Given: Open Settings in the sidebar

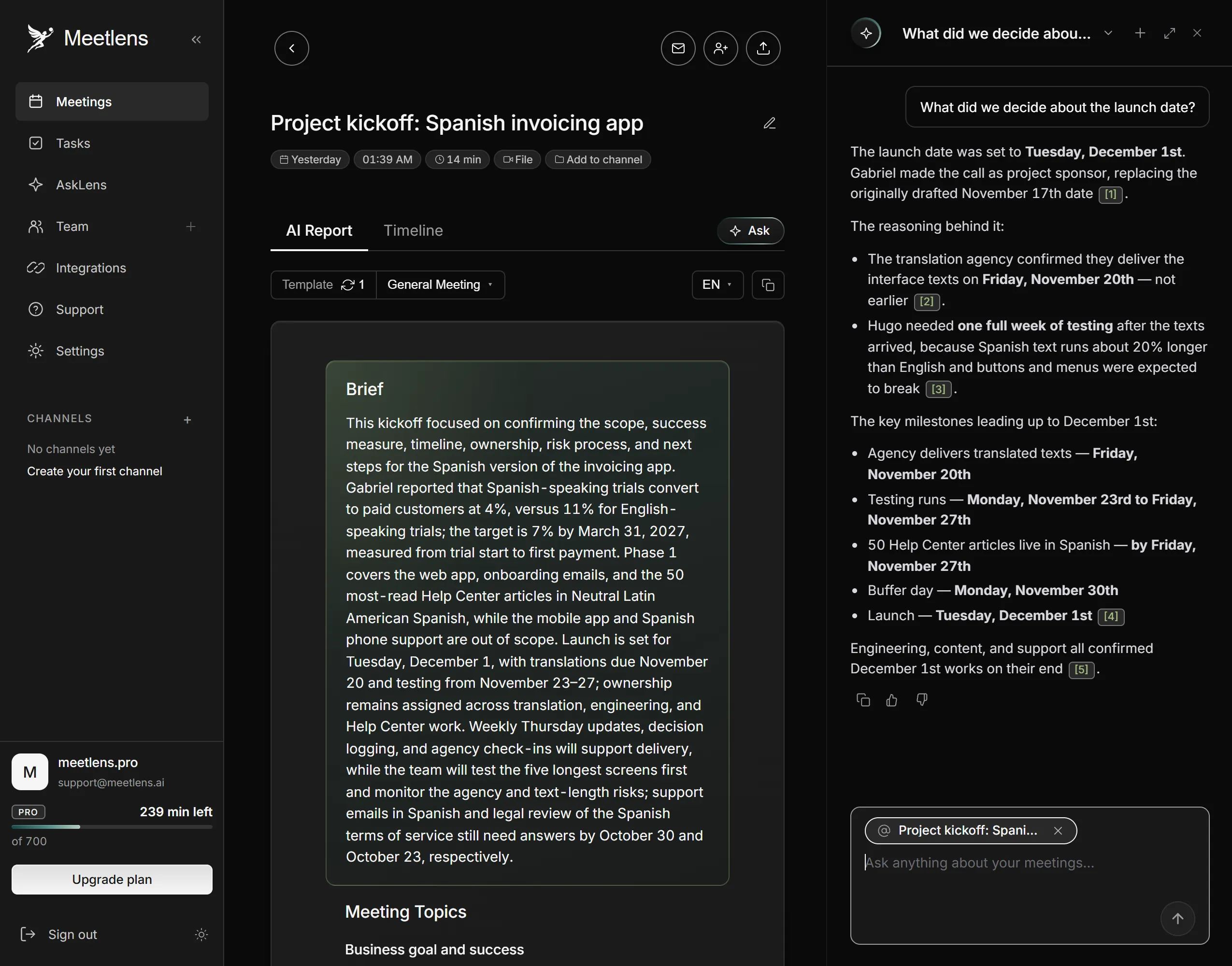Looking at the screenshot, I should (x=112, y=351).
